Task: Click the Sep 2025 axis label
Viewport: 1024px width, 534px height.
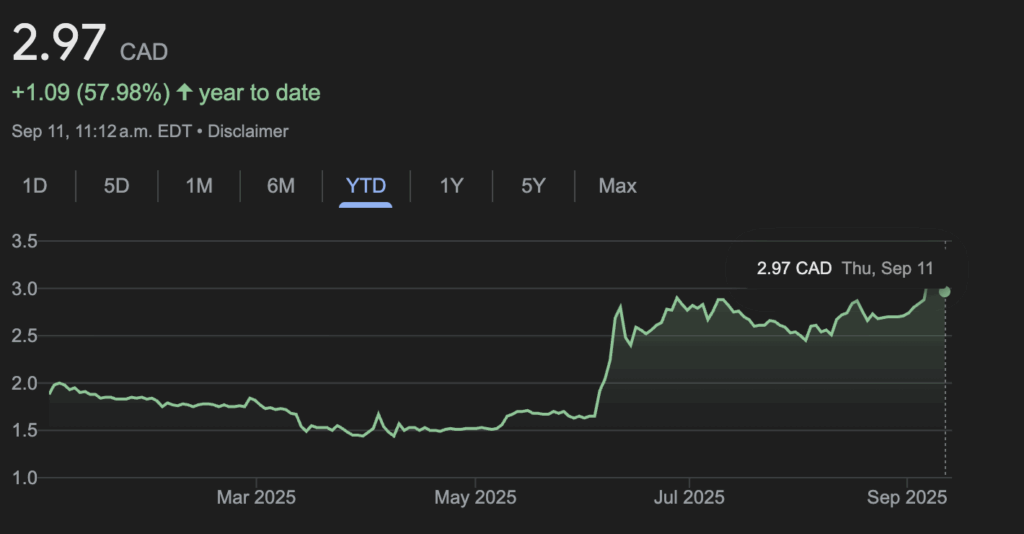Action: click(907, 497)
